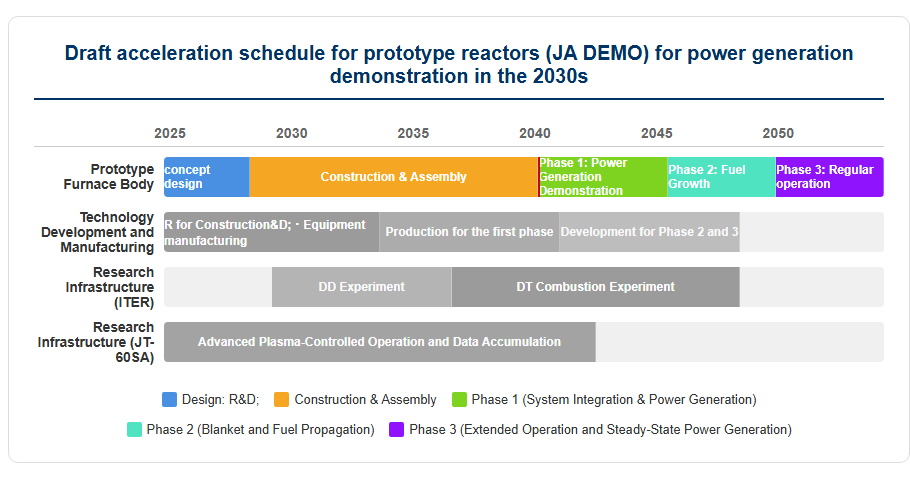Click the DT Combustion Experiment bar
Viewport: 910px width, 479px height.
[x=595, y=287]
